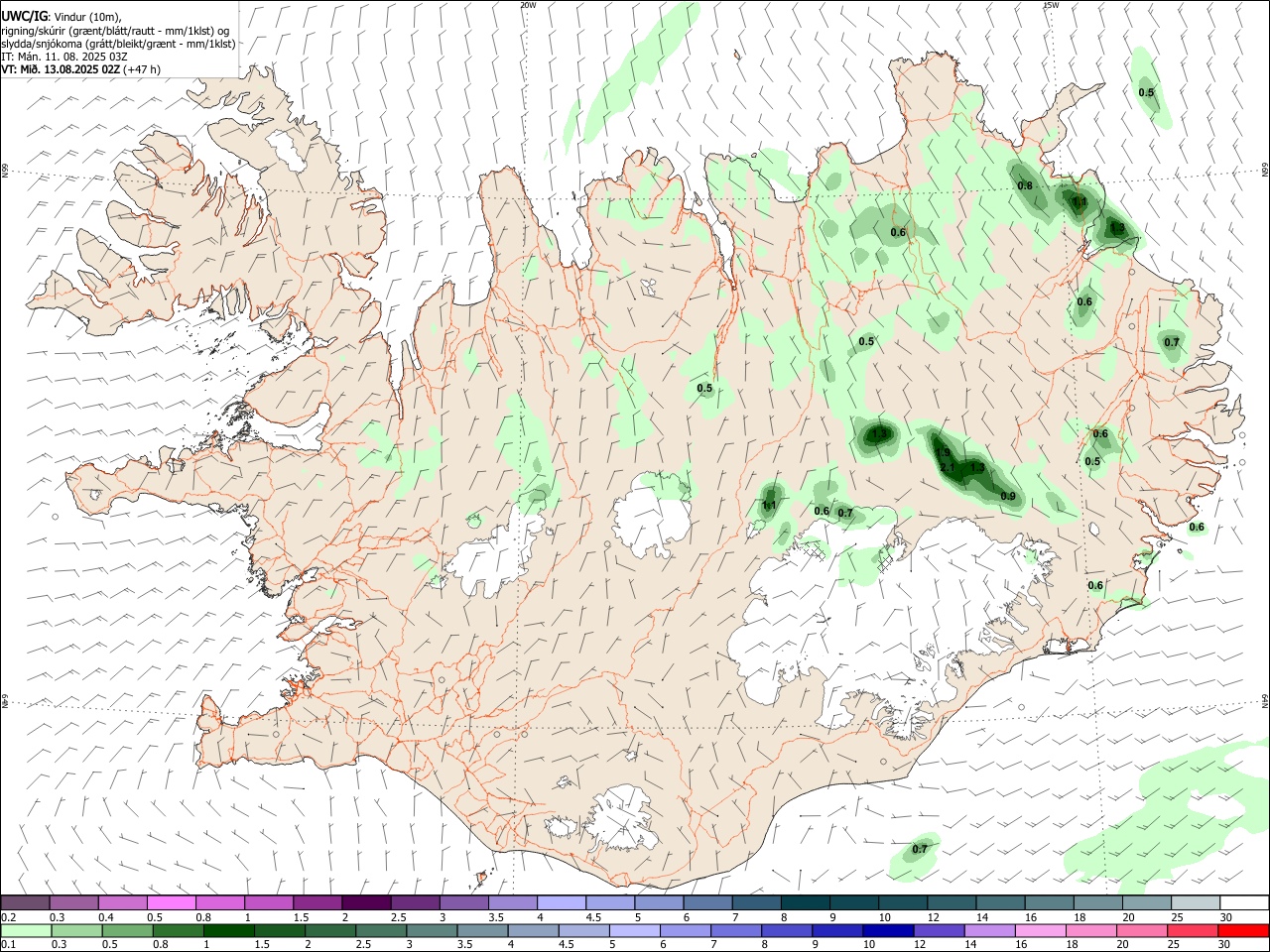Pick the lightest green 0.1 rain legend swatch
Screen dimensions: 1270x952
pos(26,931)
